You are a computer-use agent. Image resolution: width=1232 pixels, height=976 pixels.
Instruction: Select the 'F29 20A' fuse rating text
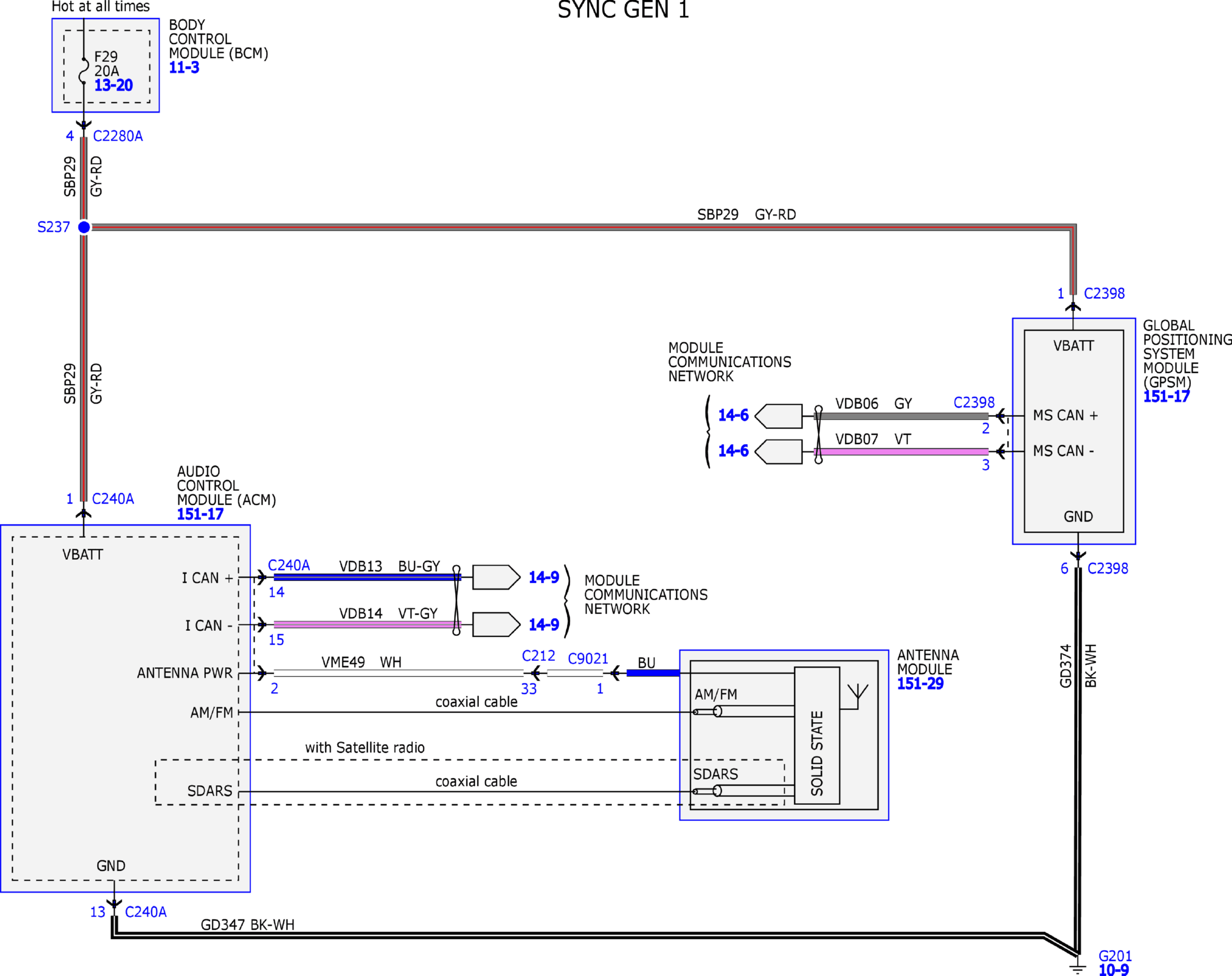106,64
